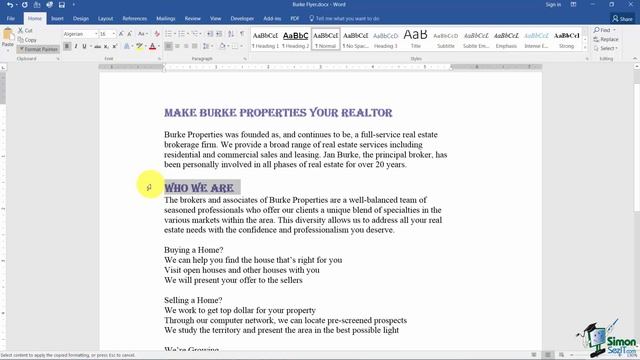Click Sign in
This screenshot has width=640, height=360.
(553, 5)
